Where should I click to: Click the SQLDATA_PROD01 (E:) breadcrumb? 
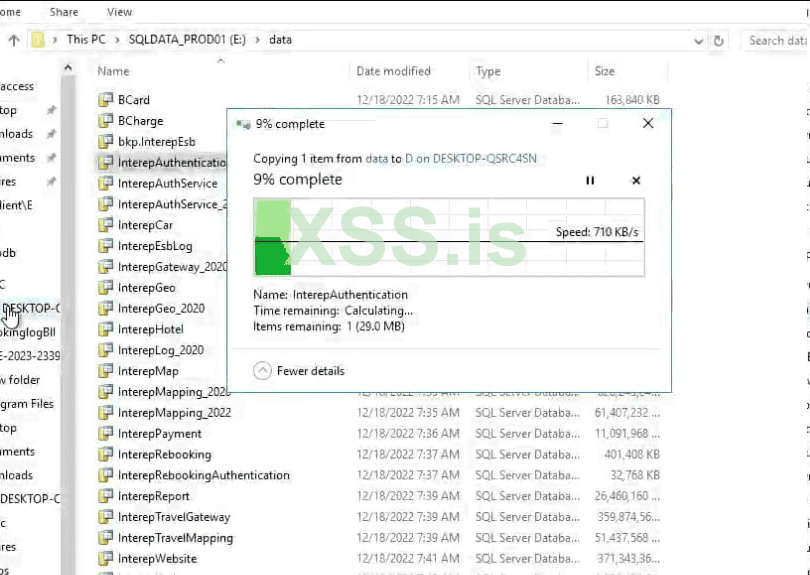pos(187,40)
